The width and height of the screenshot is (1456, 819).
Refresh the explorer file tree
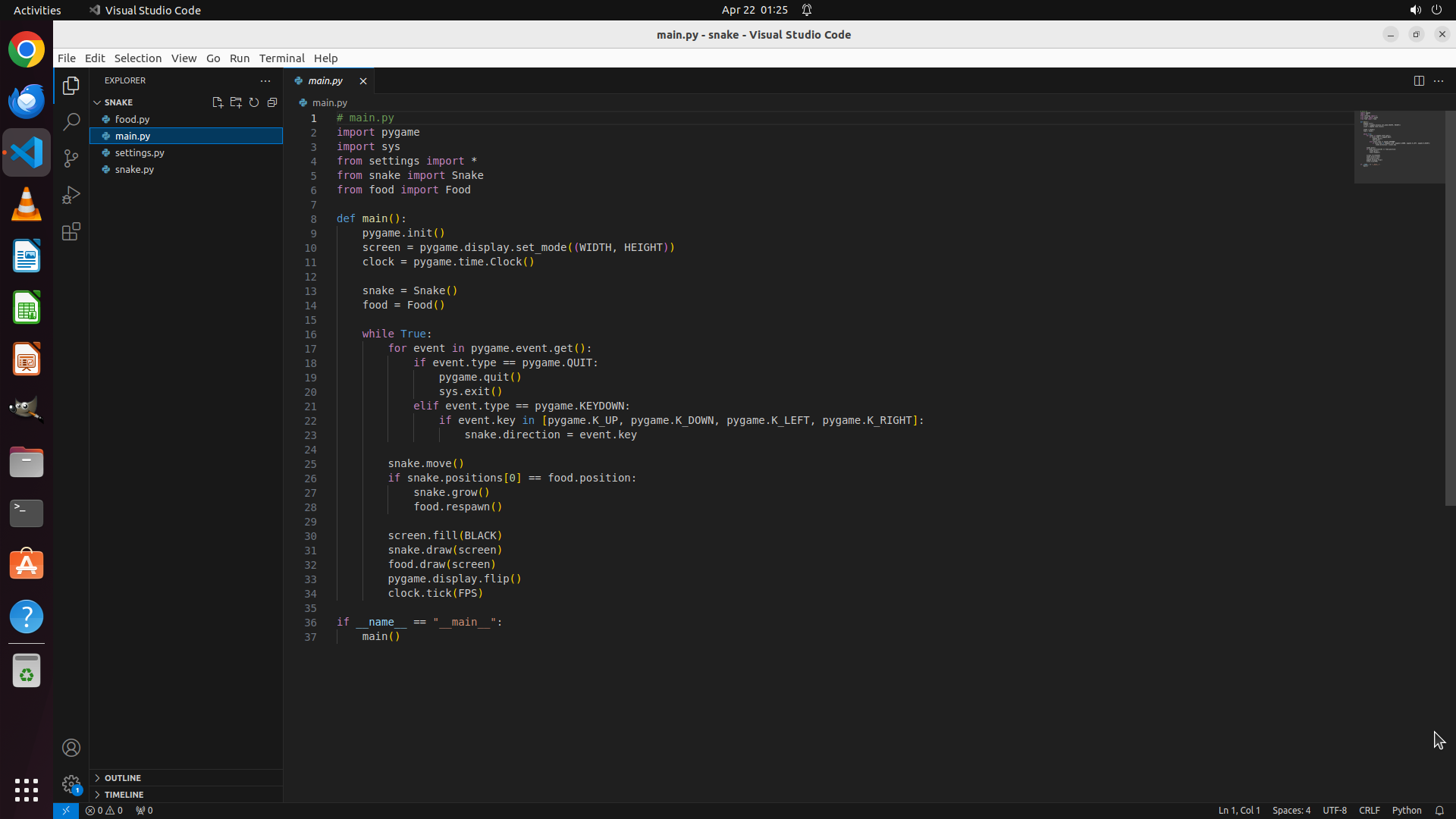[254, 102]
